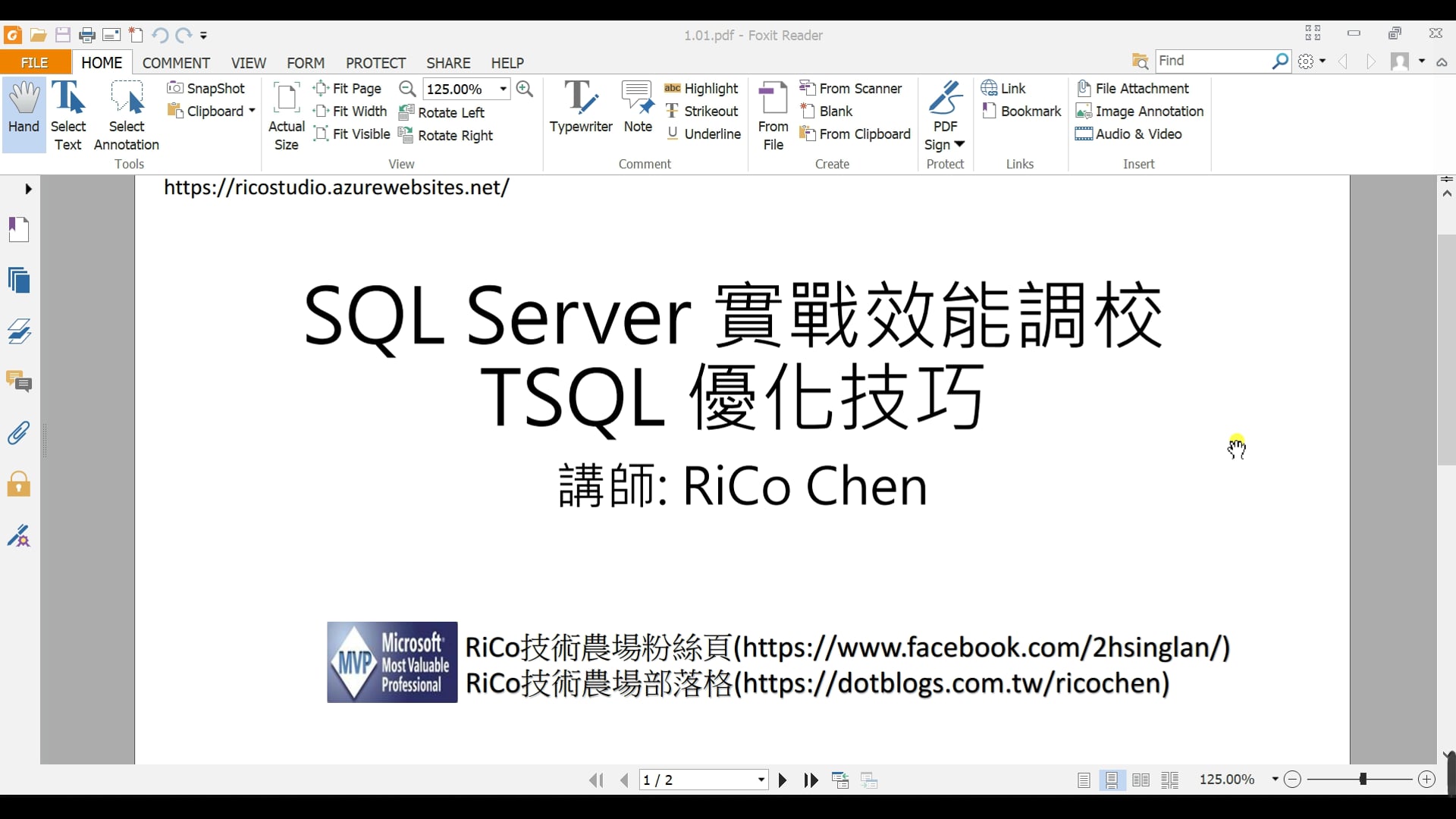
Task: Expand the Clipboard dropdown
Action: 252,111
